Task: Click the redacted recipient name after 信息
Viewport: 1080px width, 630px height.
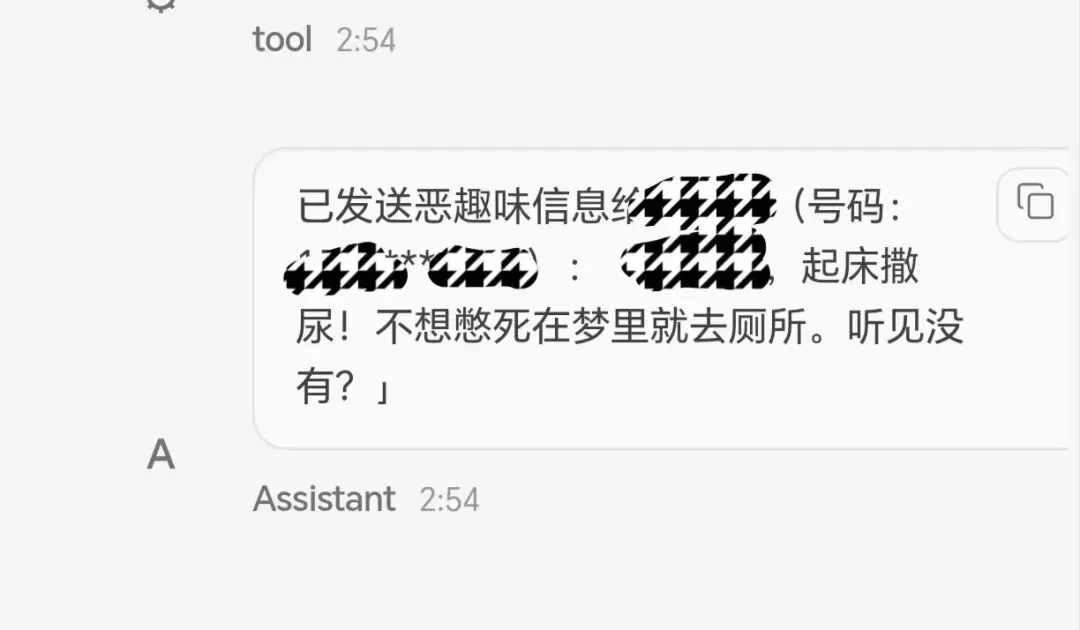Action: click(703, 200)
